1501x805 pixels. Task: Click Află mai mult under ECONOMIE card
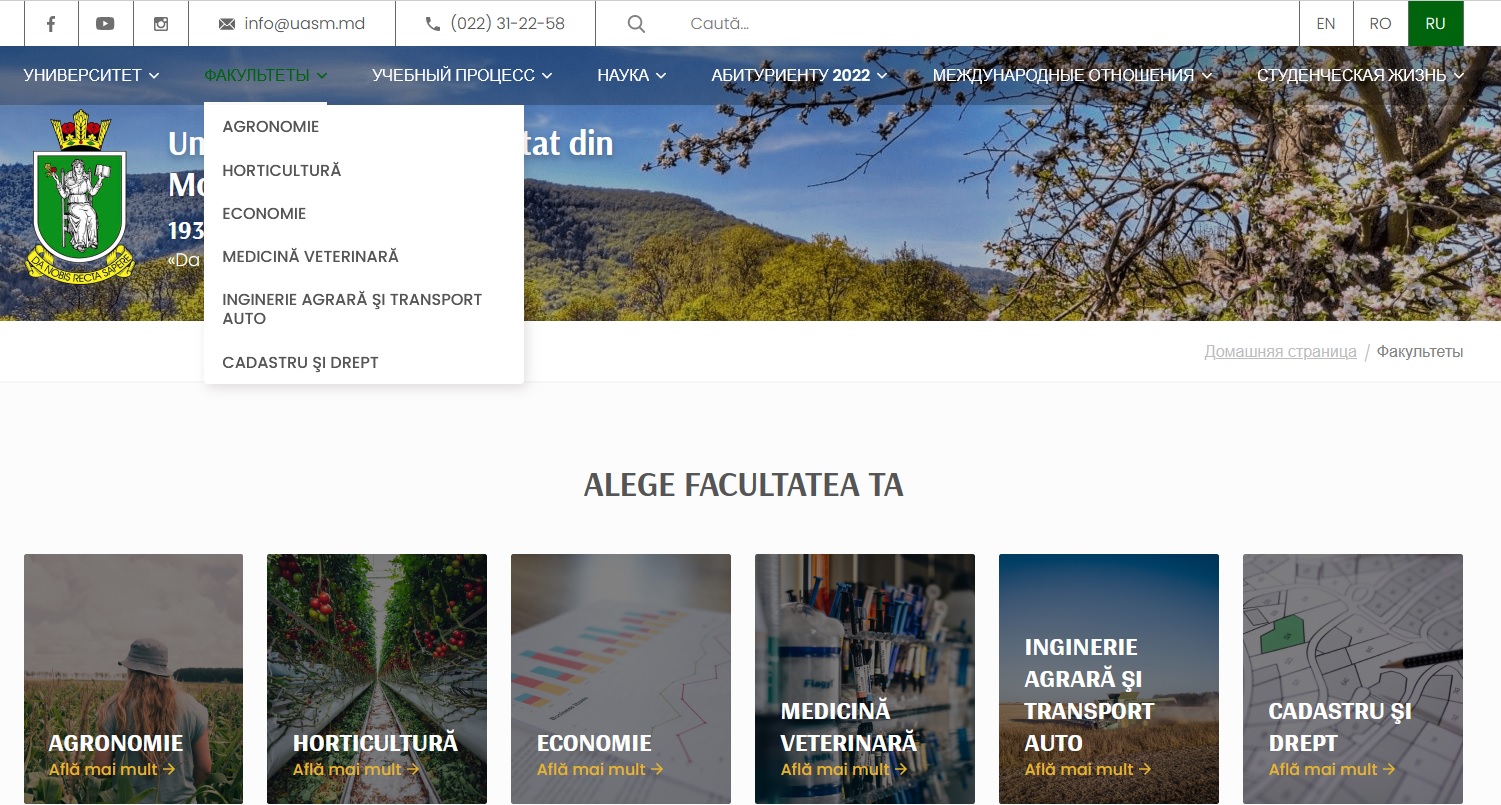(600, 770)
